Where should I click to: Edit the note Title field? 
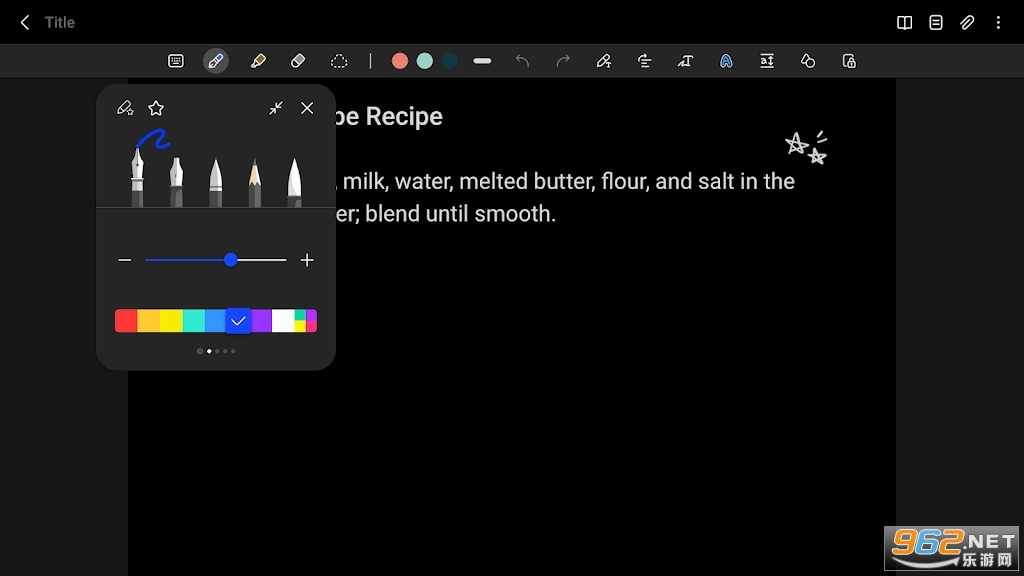[x=59, y=22]
